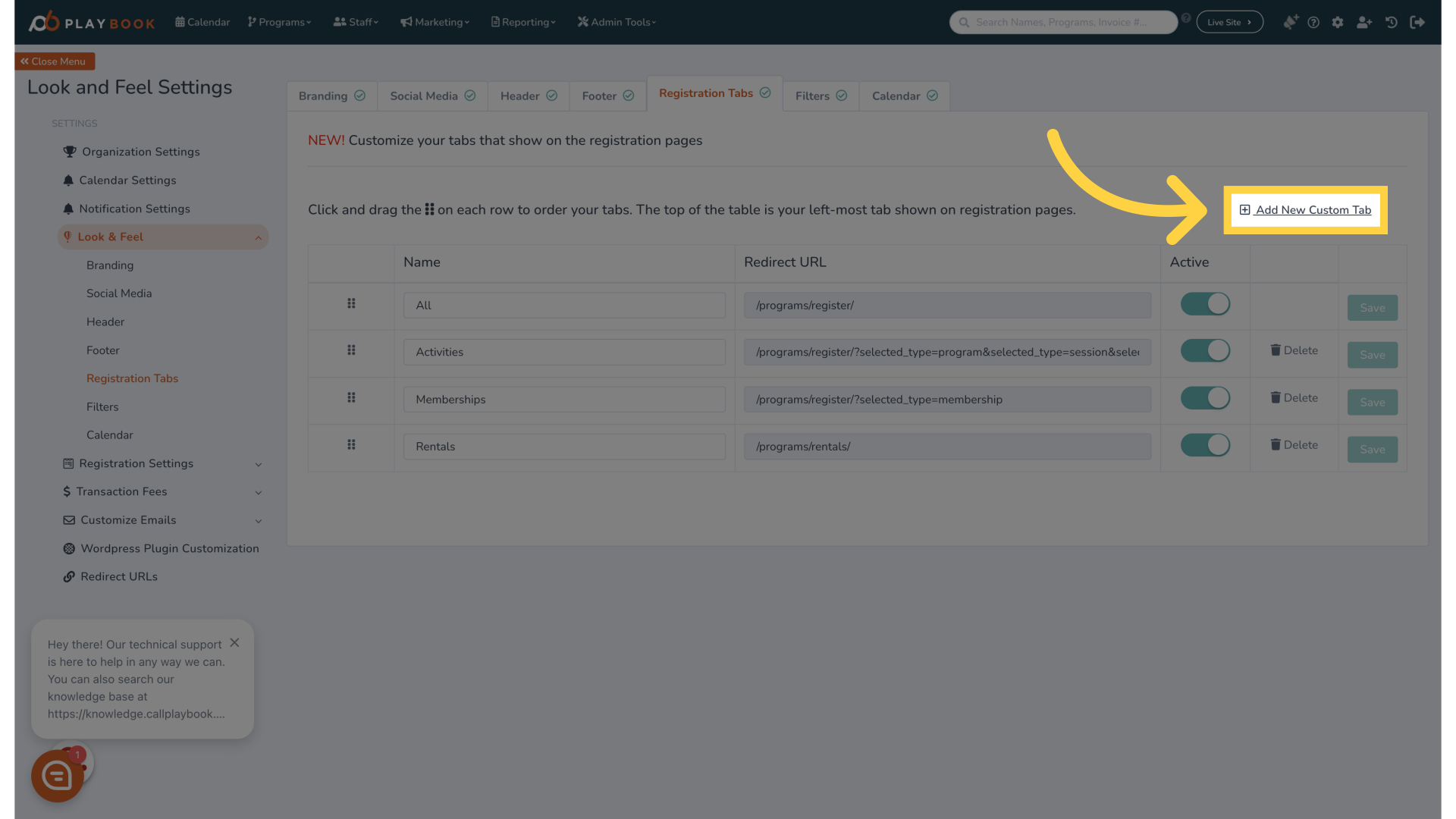
Task: Open the Calendar navigation icon
Action: point(181,22)
